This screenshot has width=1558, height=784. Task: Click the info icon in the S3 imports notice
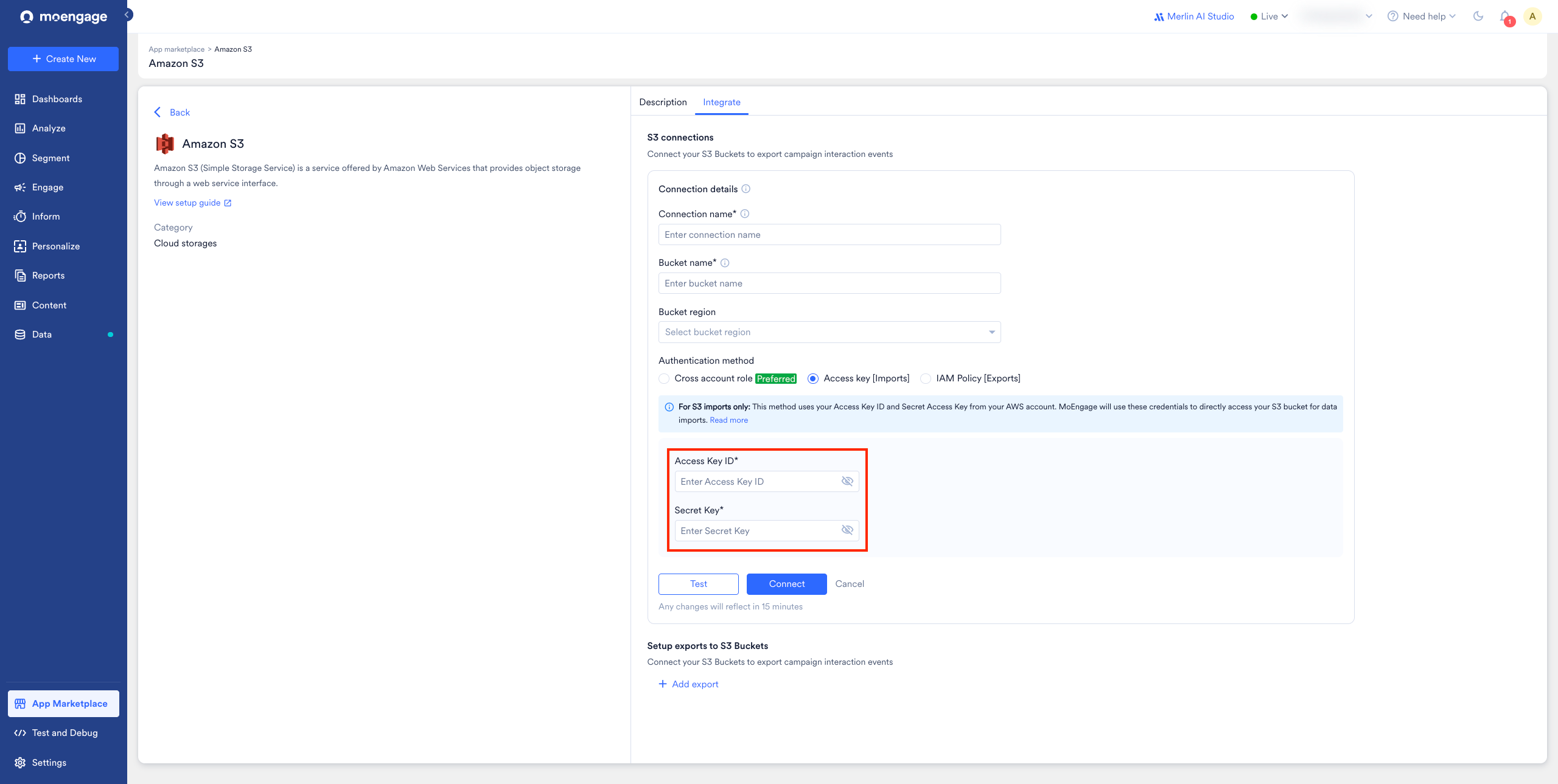(669, 407)
